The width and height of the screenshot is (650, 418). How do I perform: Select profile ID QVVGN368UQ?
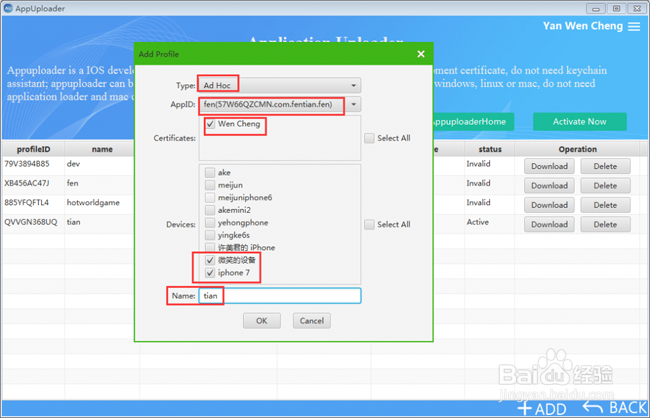[x=31, y=222]
